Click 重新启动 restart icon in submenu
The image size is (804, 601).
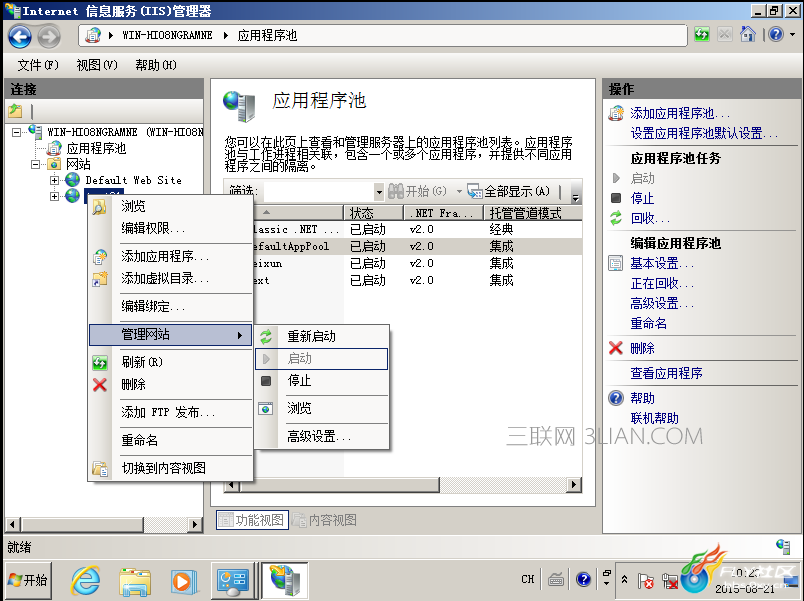pyautogui.click(x=266, y=337)
